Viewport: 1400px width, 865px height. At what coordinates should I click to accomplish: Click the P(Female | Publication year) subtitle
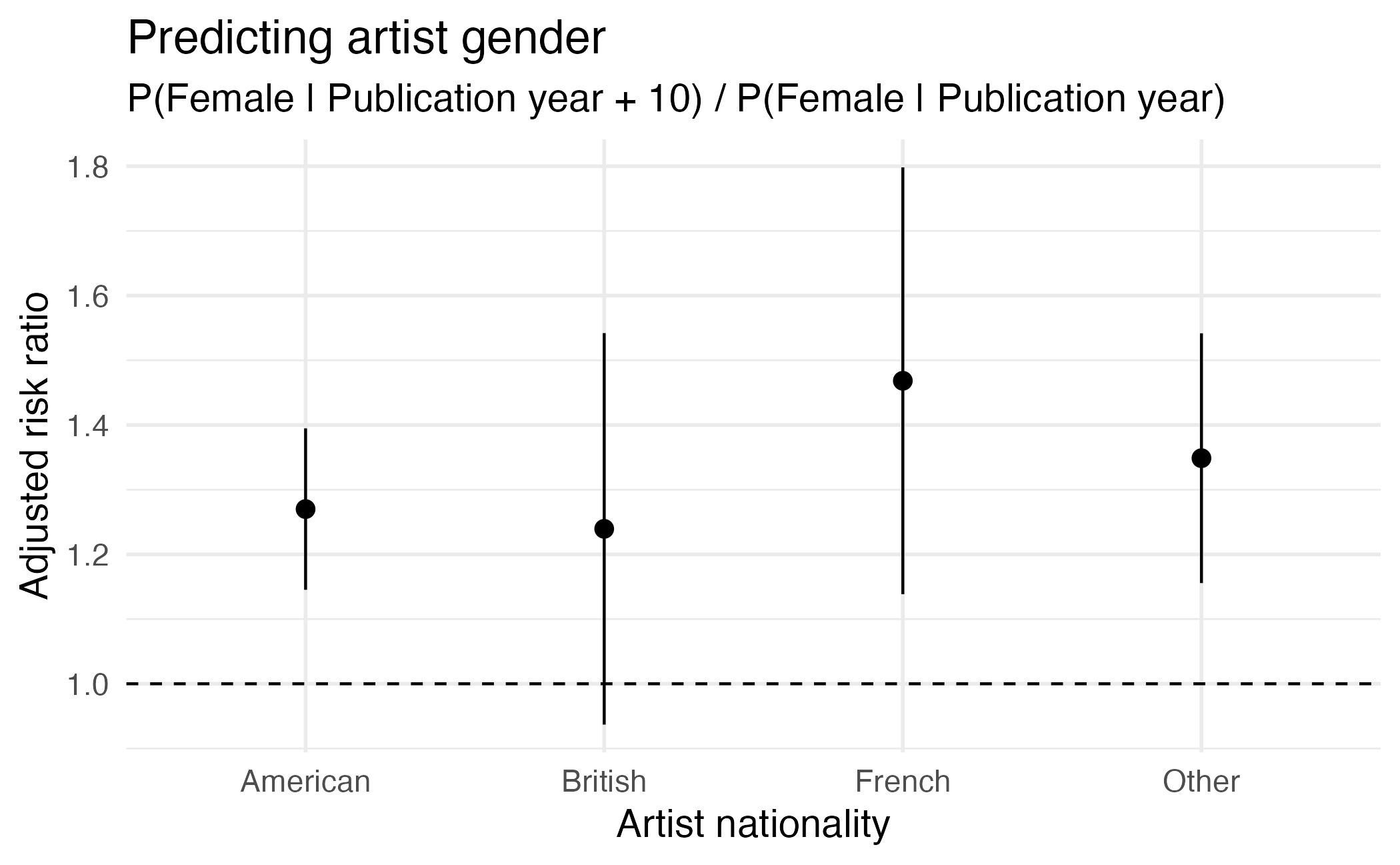(x=675, y=100)
